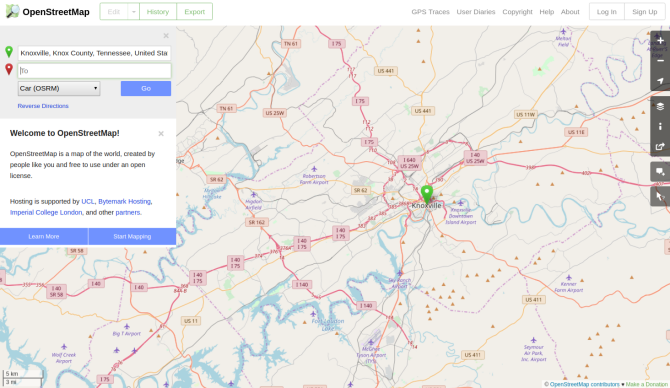Click the US 11E road label
The image size is (670, 388).
[x=576, y=132]
